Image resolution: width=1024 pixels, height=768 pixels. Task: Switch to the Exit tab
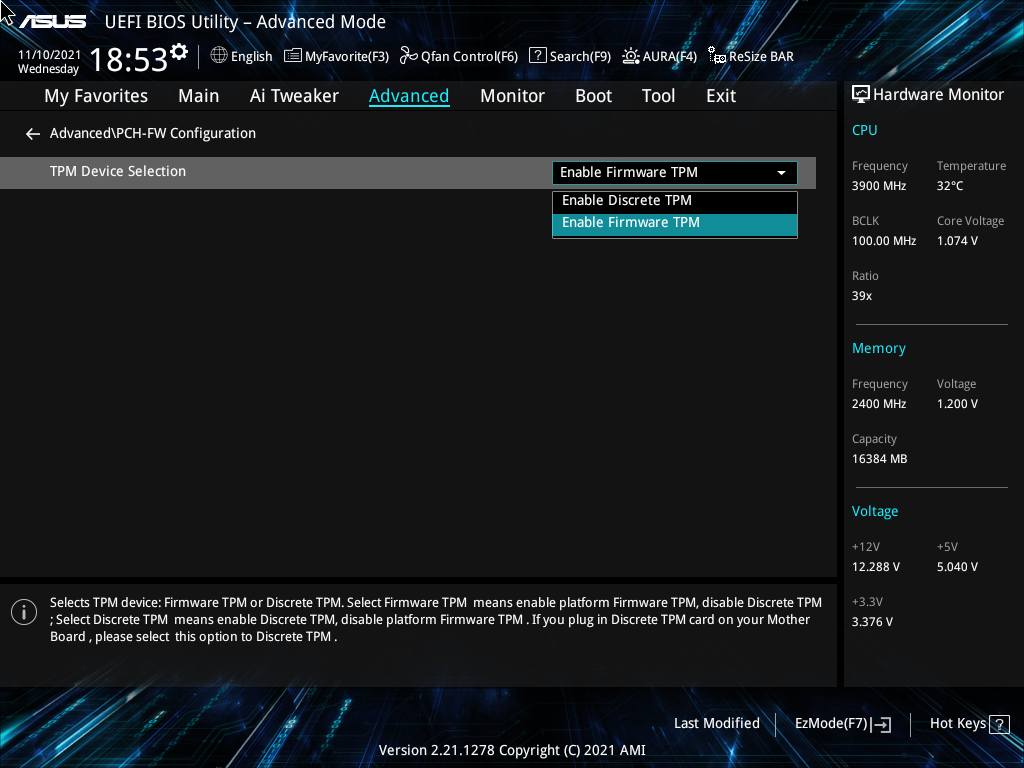pyautogui.click(x=721, y=96)
